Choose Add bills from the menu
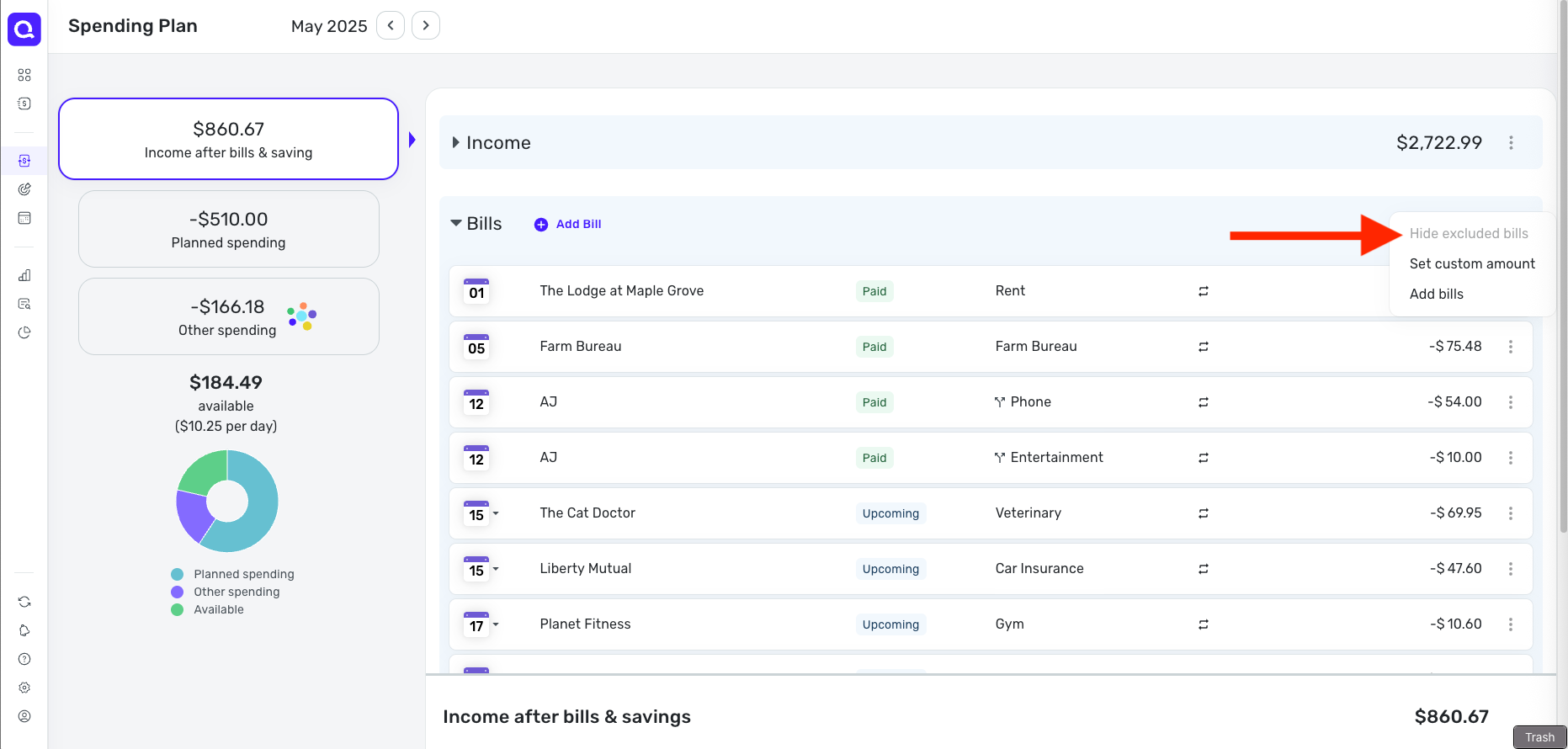The image size is (1568, 749). click(x=1436, y=294)
